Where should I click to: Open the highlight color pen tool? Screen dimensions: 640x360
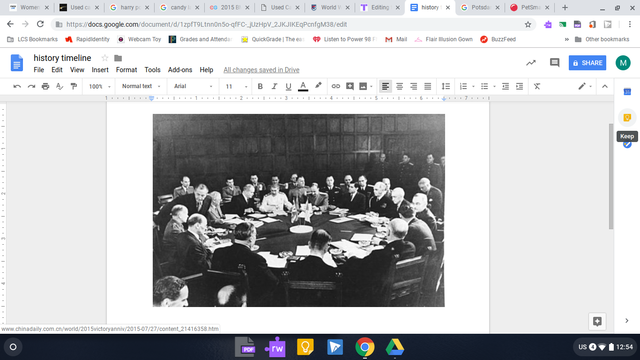coord(318,86)
